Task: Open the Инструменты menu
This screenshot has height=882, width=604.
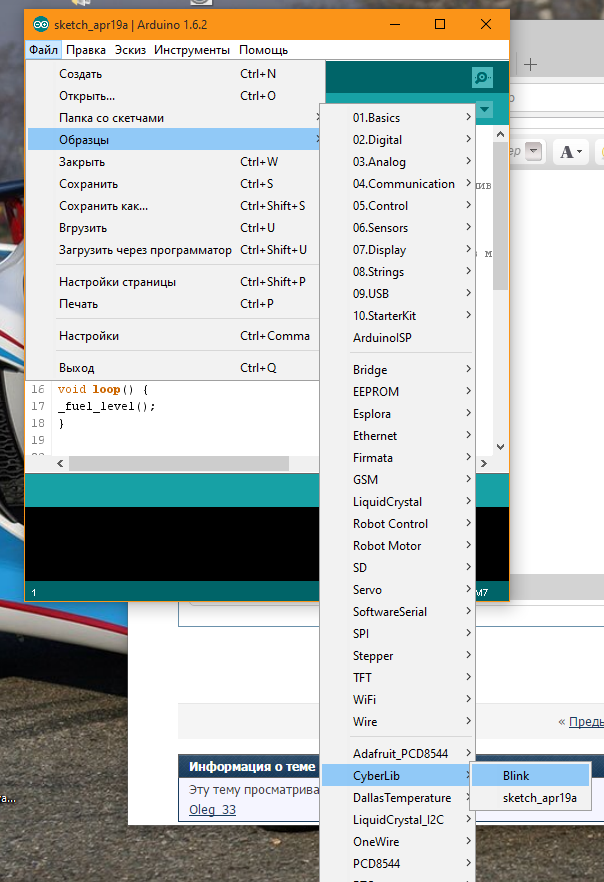Action: coord(193,49)
